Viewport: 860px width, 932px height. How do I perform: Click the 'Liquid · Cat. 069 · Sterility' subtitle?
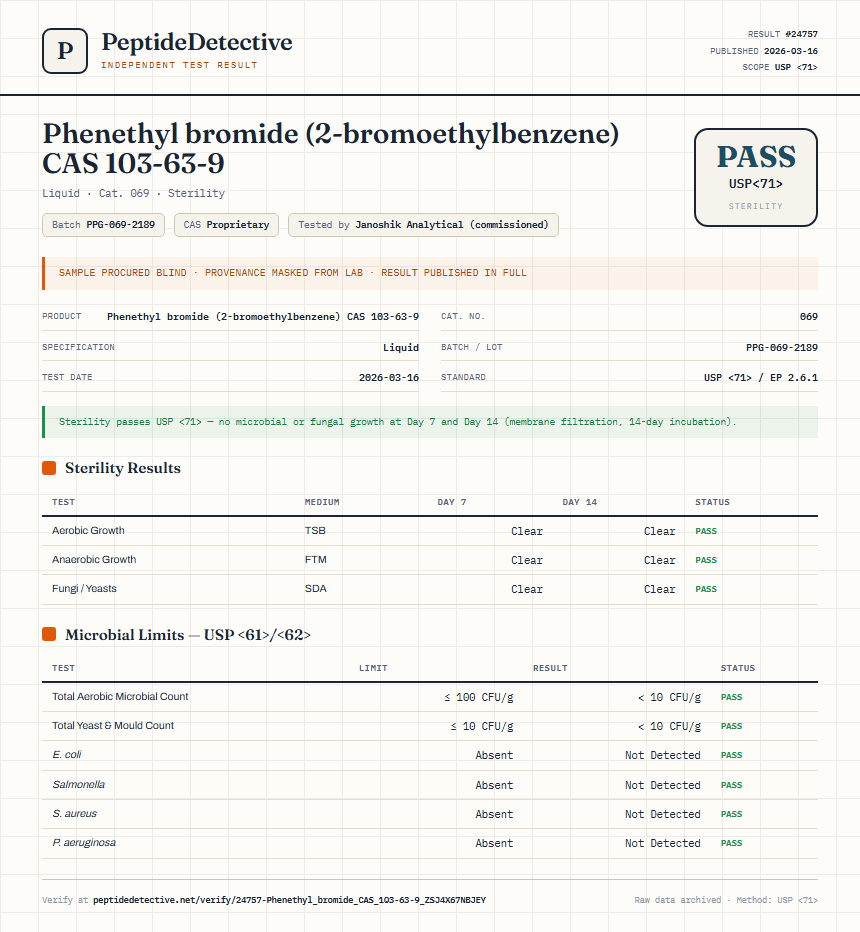(134, 193)
